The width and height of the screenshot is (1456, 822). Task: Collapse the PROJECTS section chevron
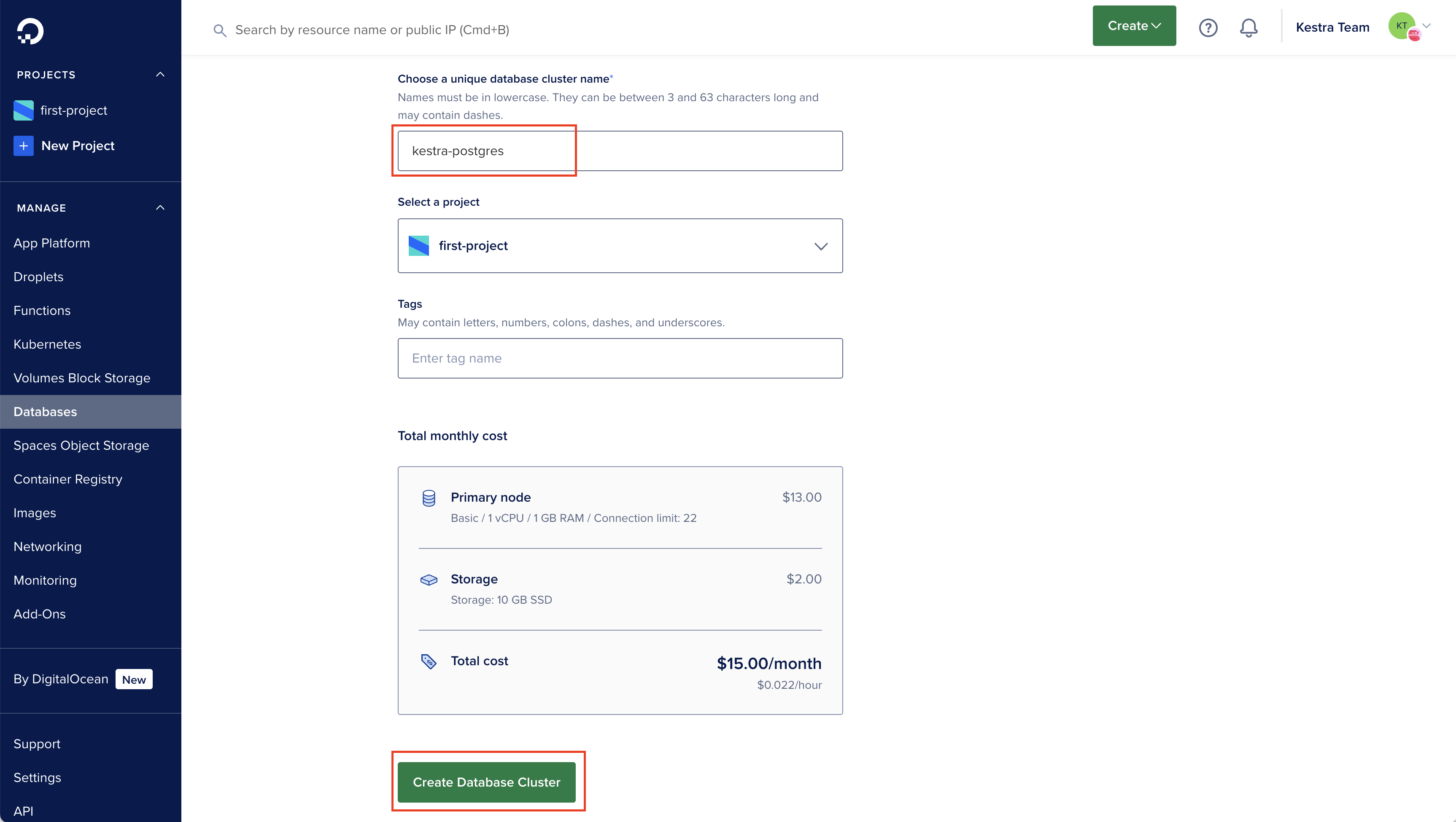(161, 75)
